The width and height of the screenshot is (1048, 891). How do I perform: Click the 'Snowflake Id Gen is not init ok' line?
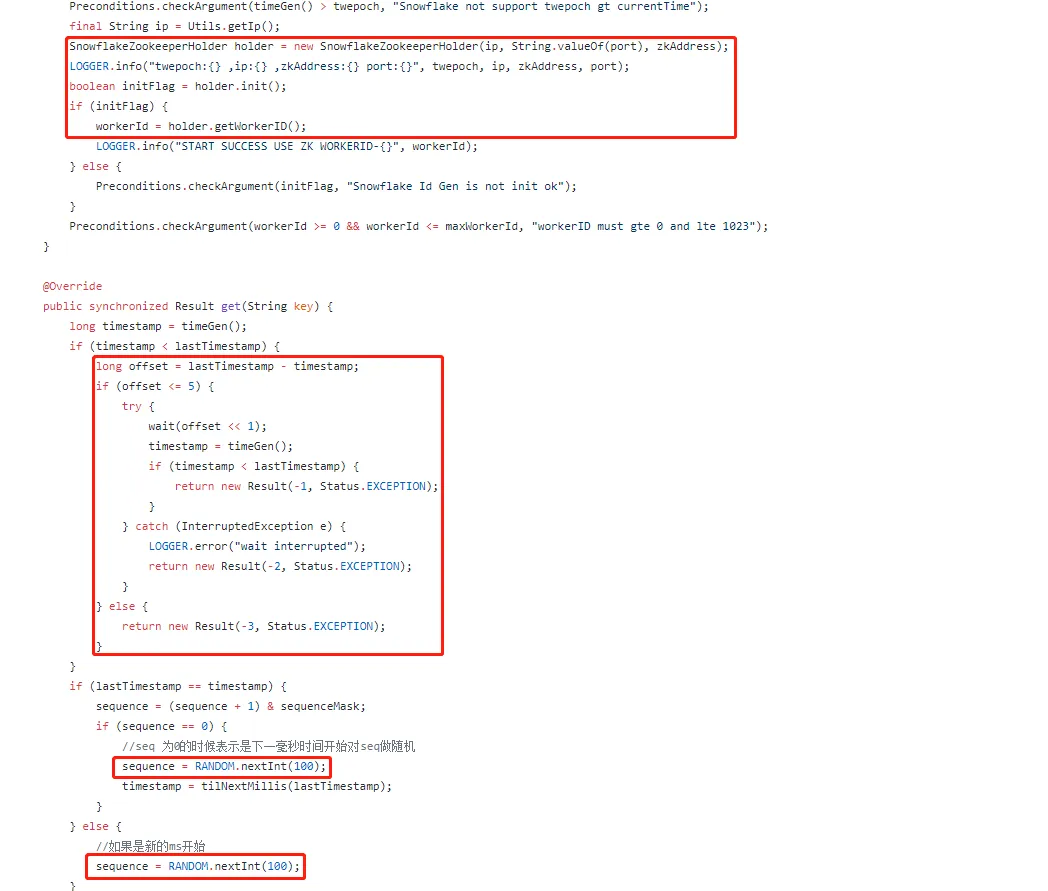(x=336, y=186)
